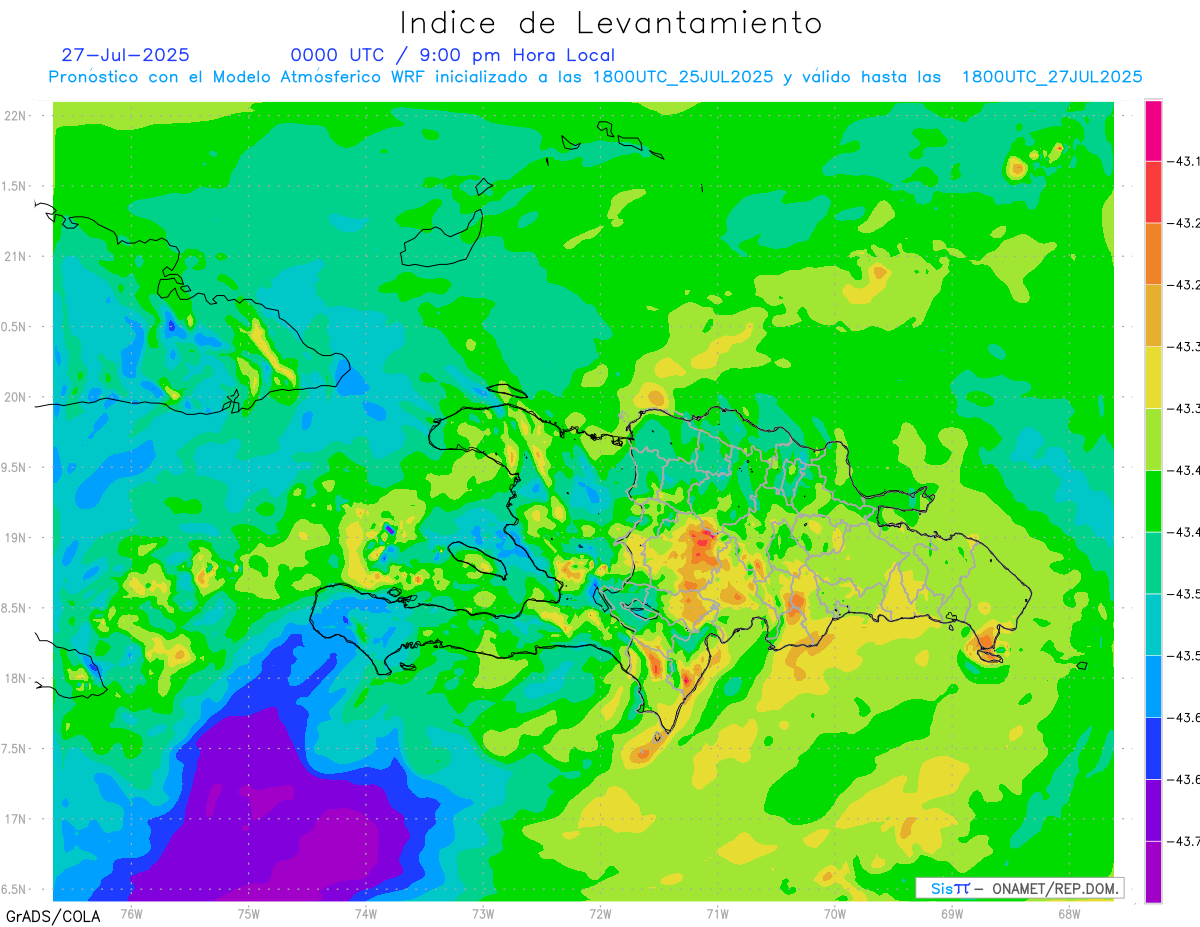Click the '70W' longitude label
This screenshot has width=1200, height=927.
point(834,913)
